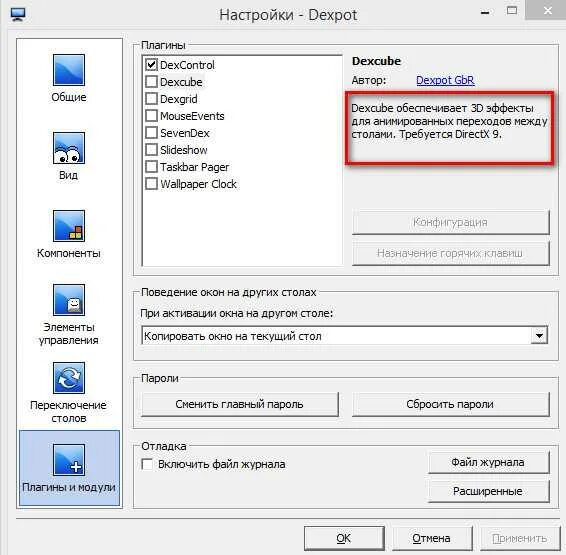Confirm settings with OK button
The width and height of the screenshot is (566, 555).
(344, 538)
